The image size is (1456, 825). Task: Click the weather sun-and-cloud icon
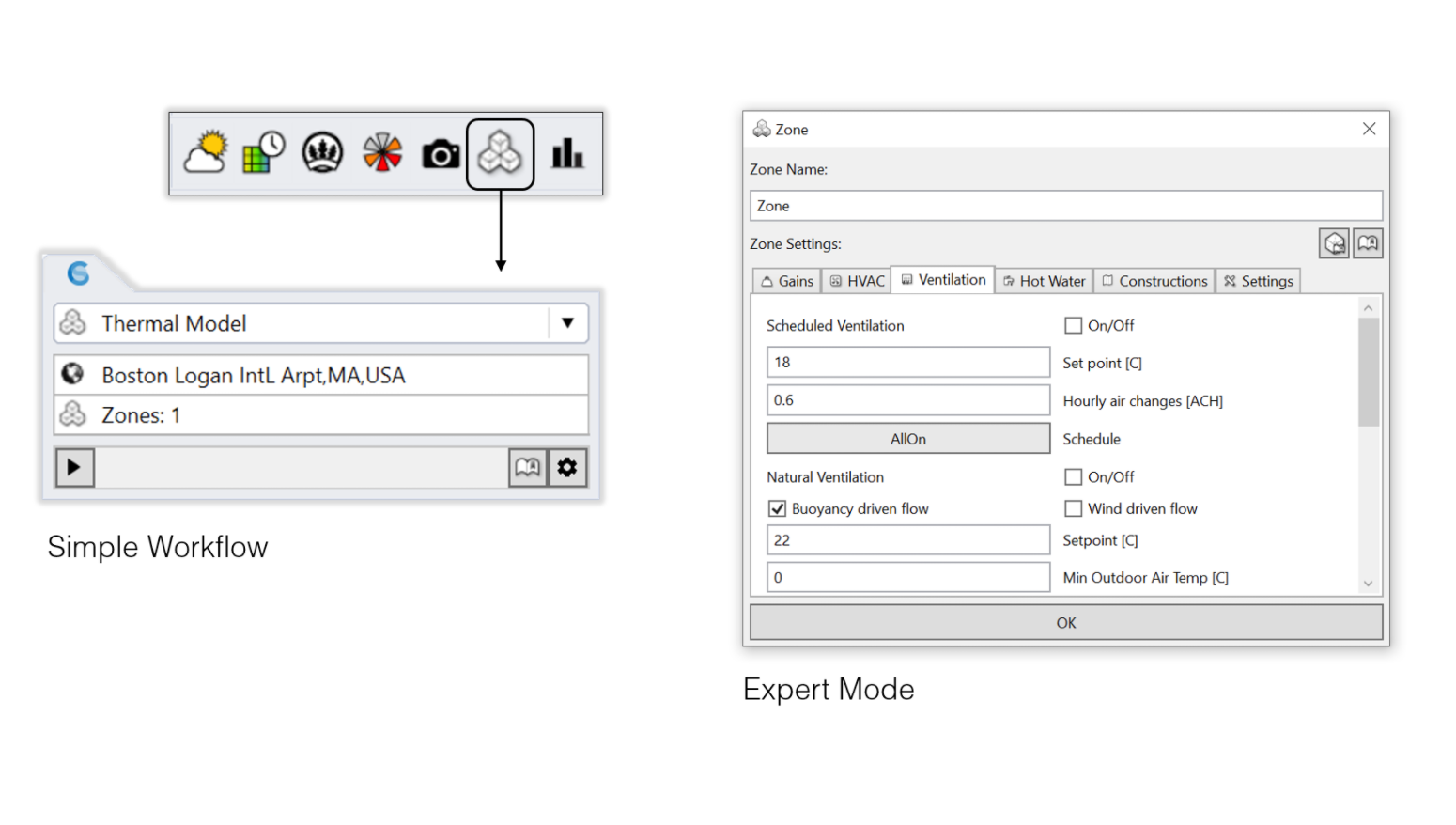[206, 153]
